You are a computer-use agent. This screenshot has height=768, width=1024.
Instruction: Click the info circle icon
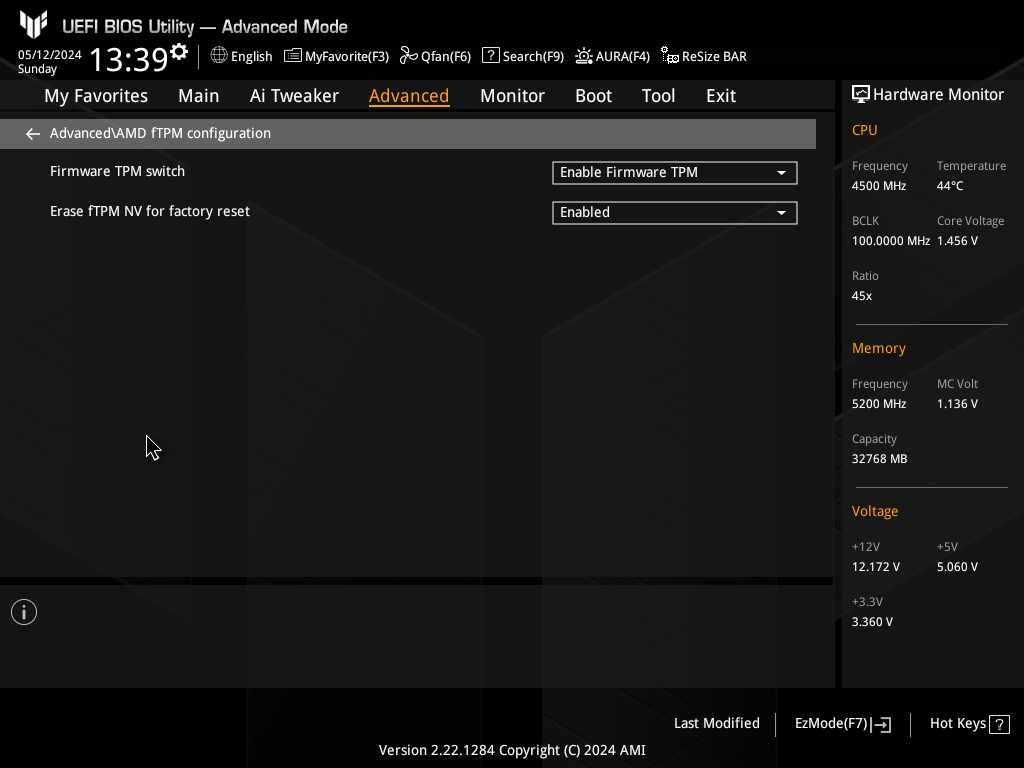[24, 612]
